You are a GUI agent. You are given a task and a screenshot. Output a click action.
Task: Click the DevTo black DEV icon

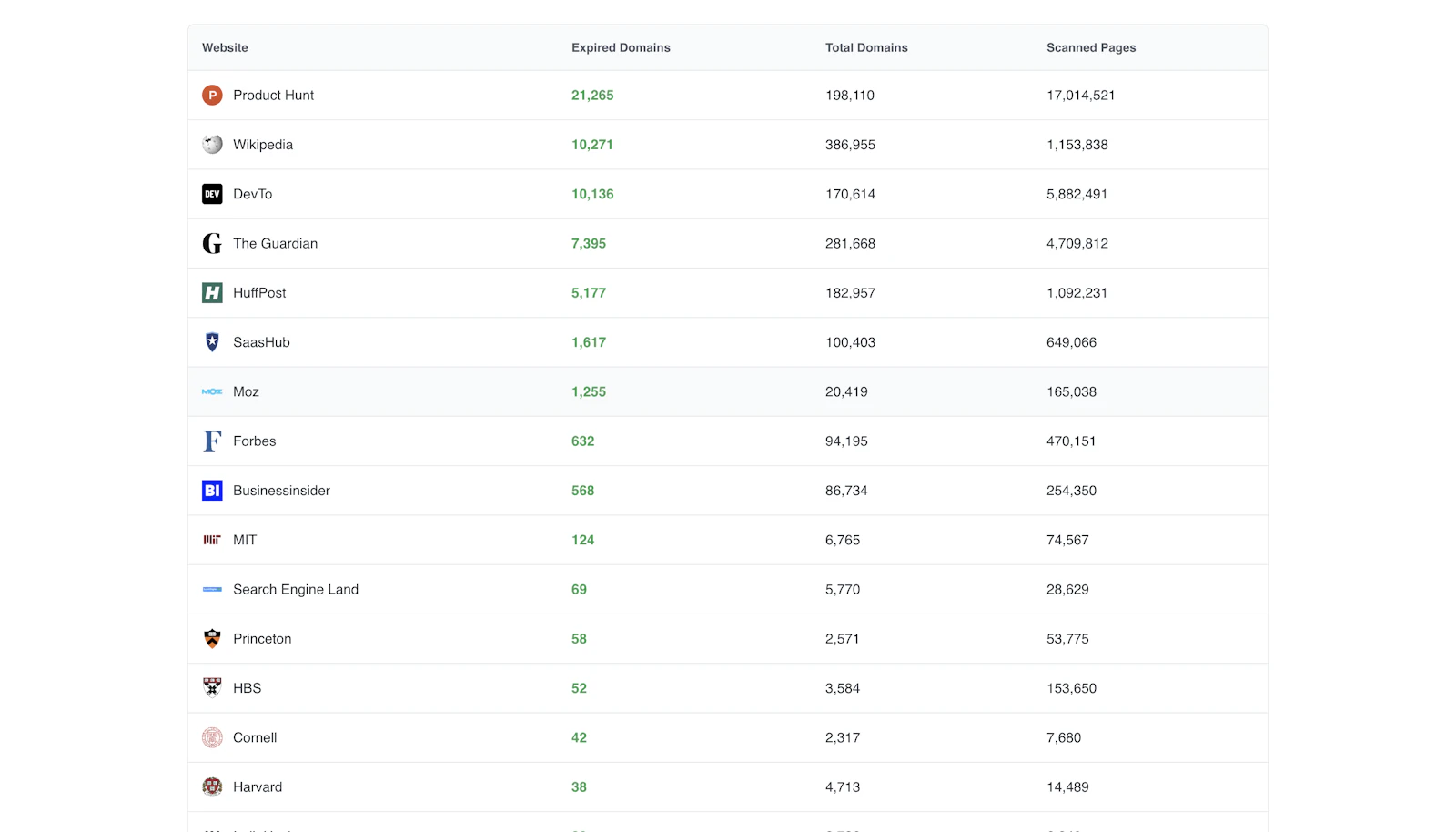[x=212, y=194]
